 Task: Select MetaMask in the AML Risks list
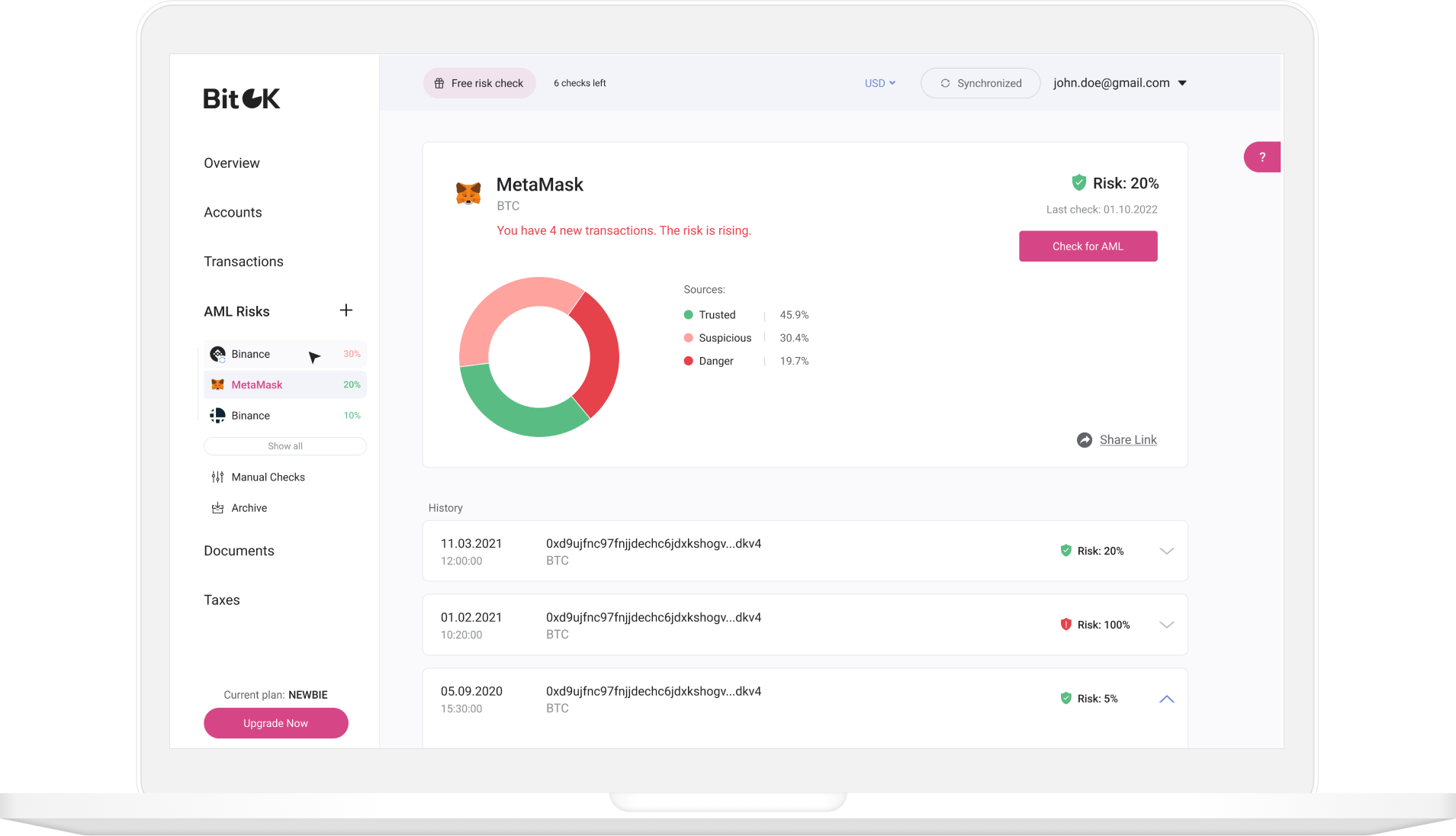pyautogui.click(x=257, y=384)
